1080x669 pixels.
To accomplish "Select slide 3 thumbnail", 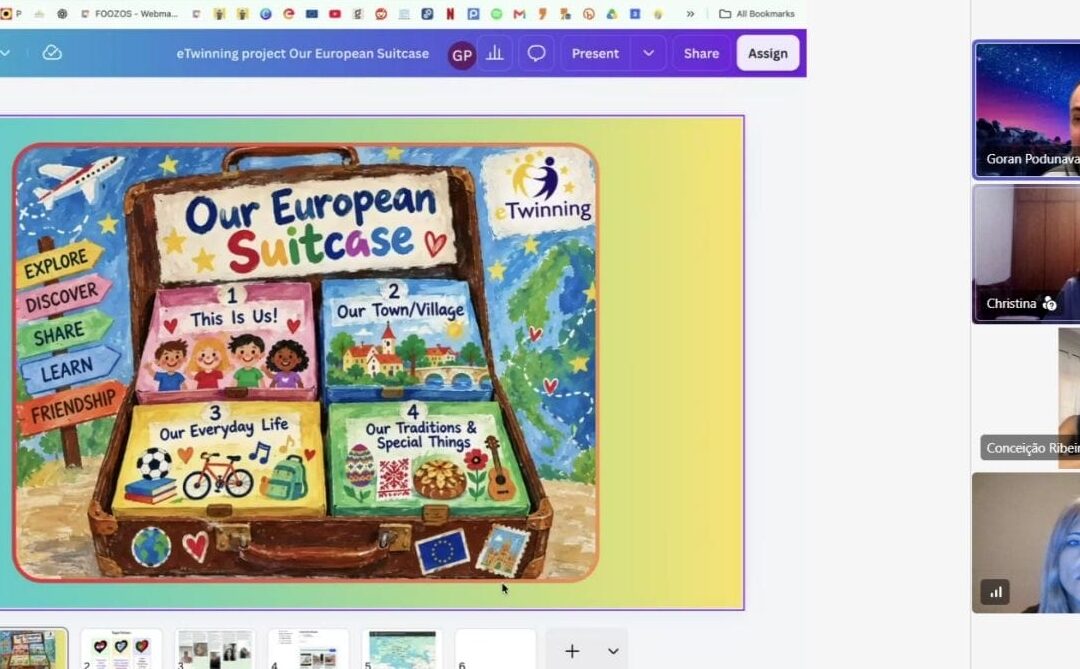I will (215, 649).
